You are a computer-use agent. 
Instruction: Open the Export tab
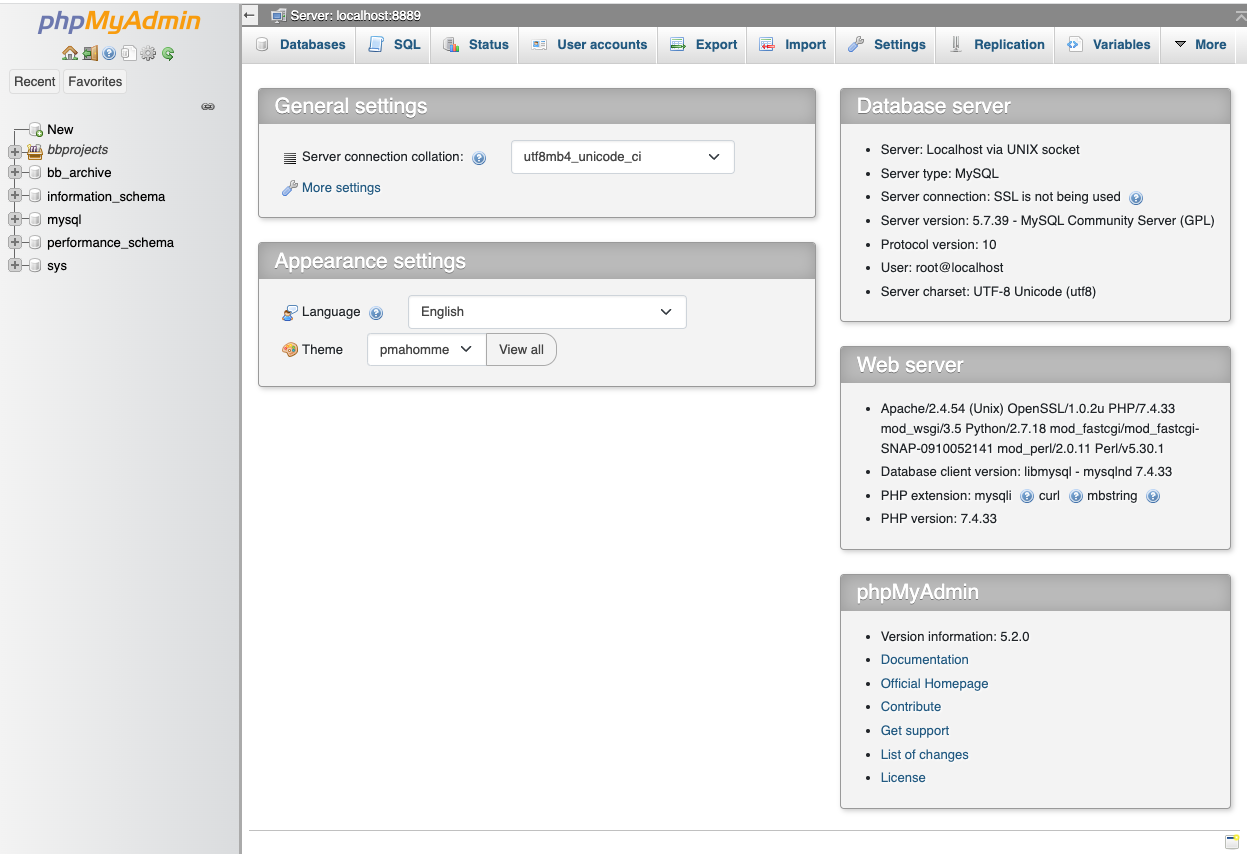tap(703, 45)
